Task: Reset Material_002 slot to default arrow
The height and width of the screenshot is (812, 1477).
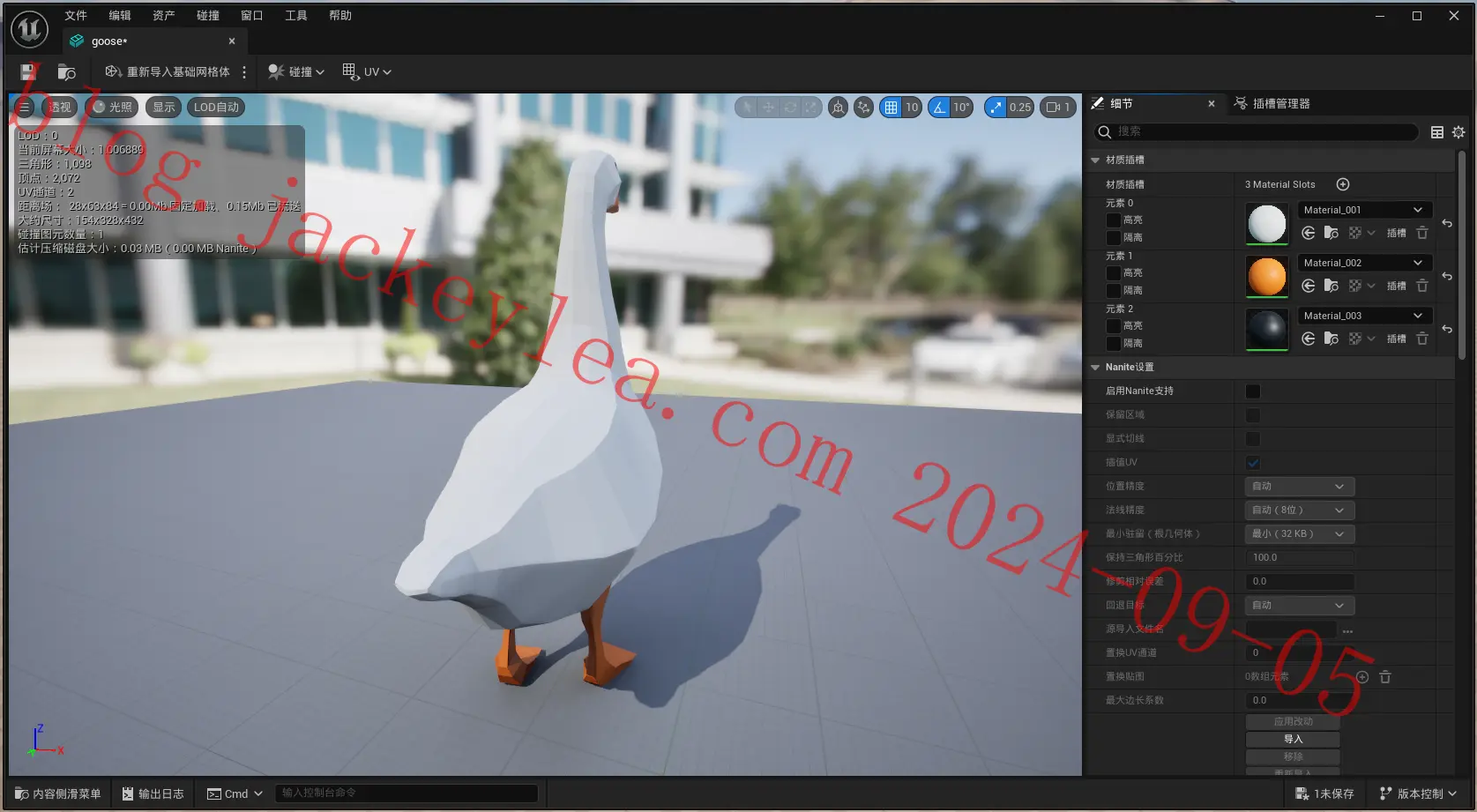Action: [1447, 276]
